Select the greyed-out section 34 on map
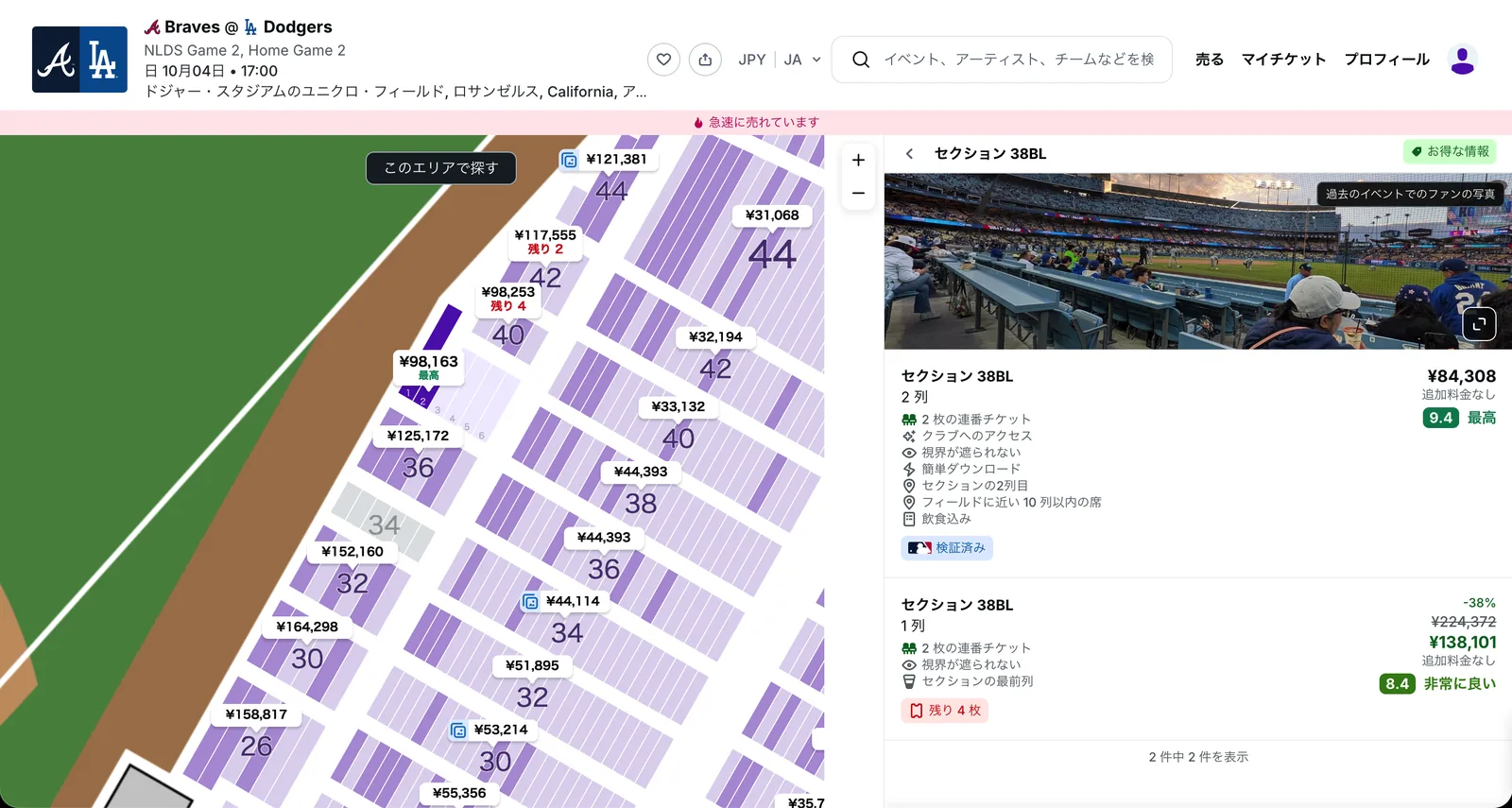The width and height of the screenshot is (1512, 808). pos(384,522)
